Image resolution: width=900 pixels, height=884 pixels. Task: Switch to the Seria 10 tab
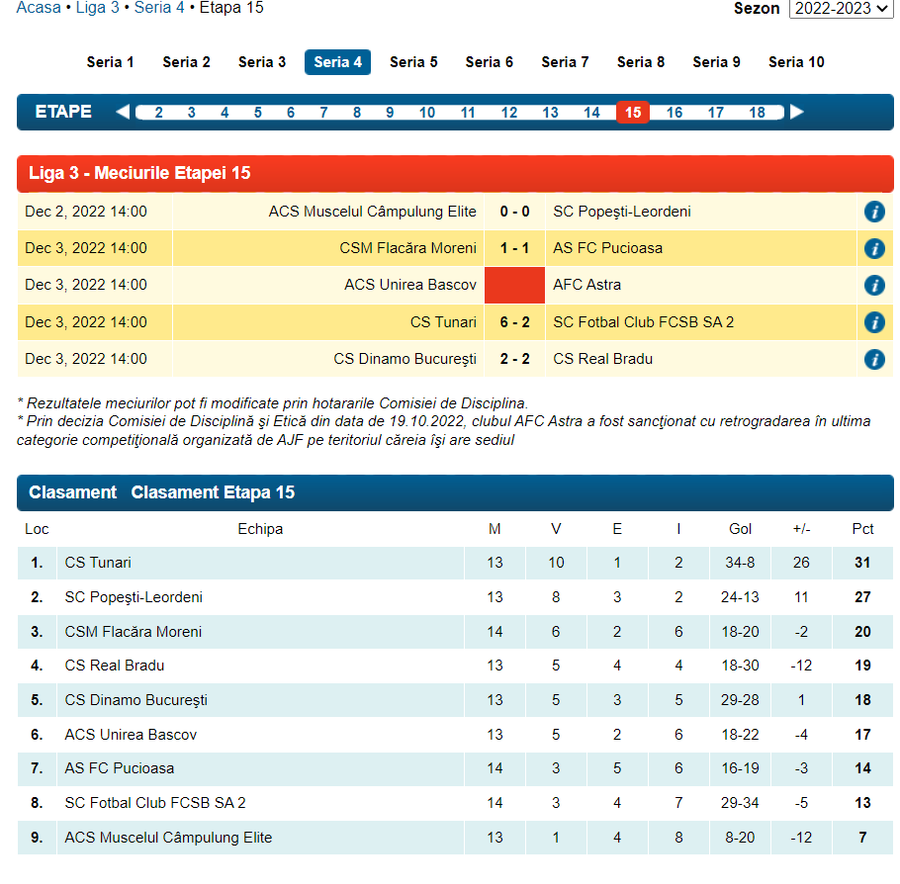(x=796, y=62)
